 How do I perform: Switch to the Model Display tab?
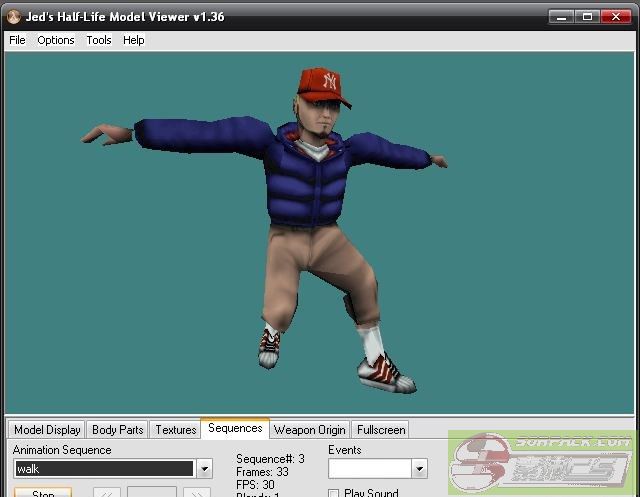(x=47, y=430)
